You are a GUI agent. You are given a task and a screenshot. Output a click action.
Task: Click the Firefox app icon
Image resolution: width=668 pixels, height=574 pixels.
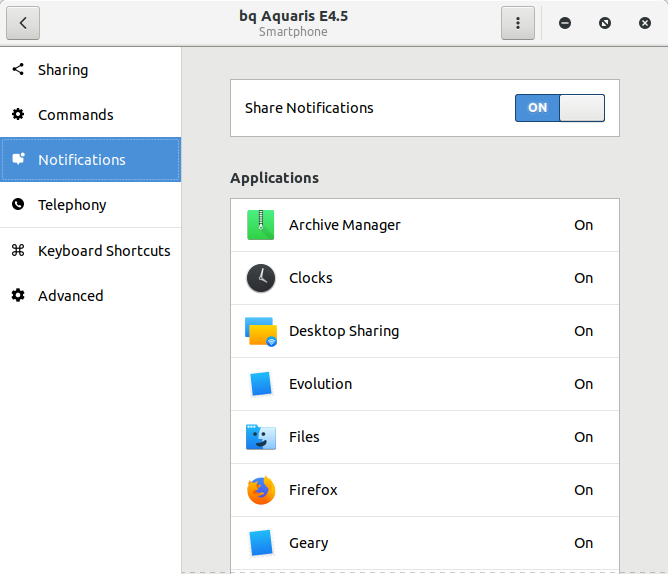[260, 490]
